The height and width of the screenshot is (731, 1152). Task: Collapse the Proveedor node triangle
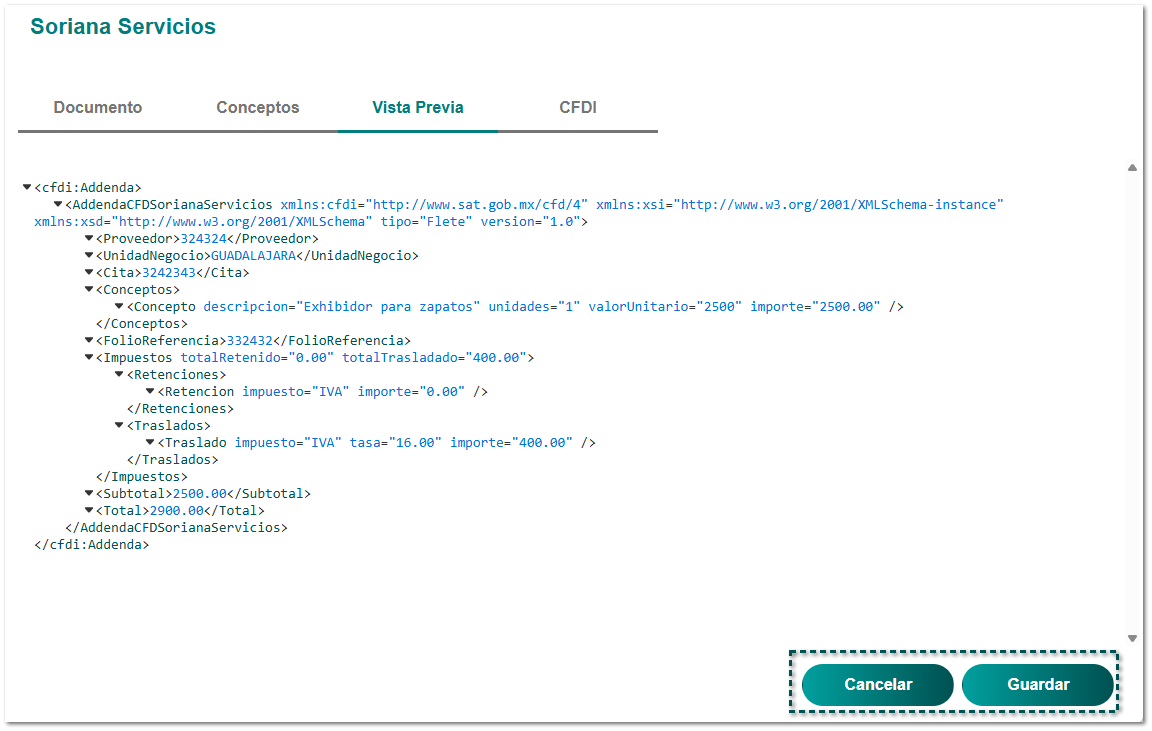tap(89, 238)
